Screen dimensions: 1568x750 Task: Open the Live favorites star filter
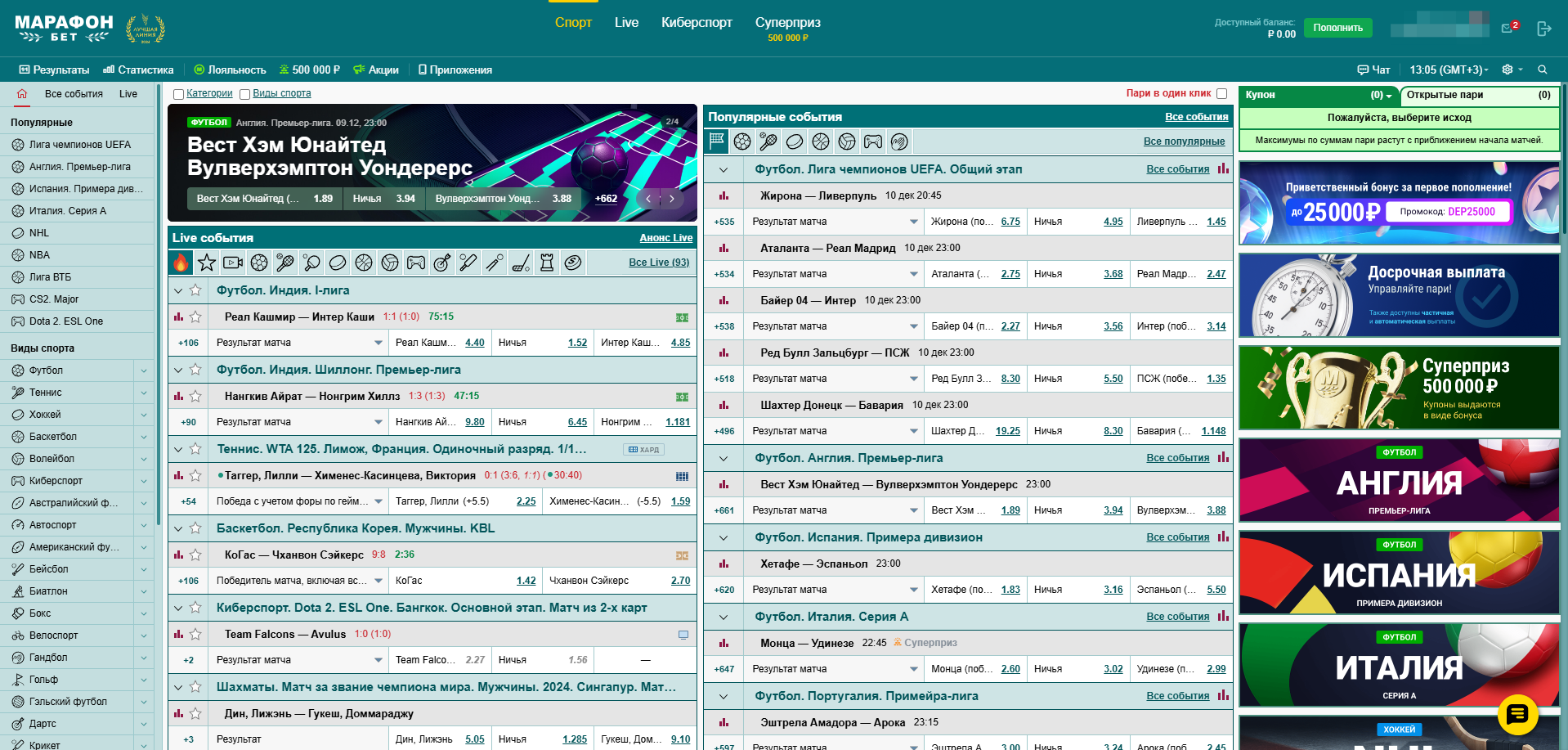click(207, 263)
